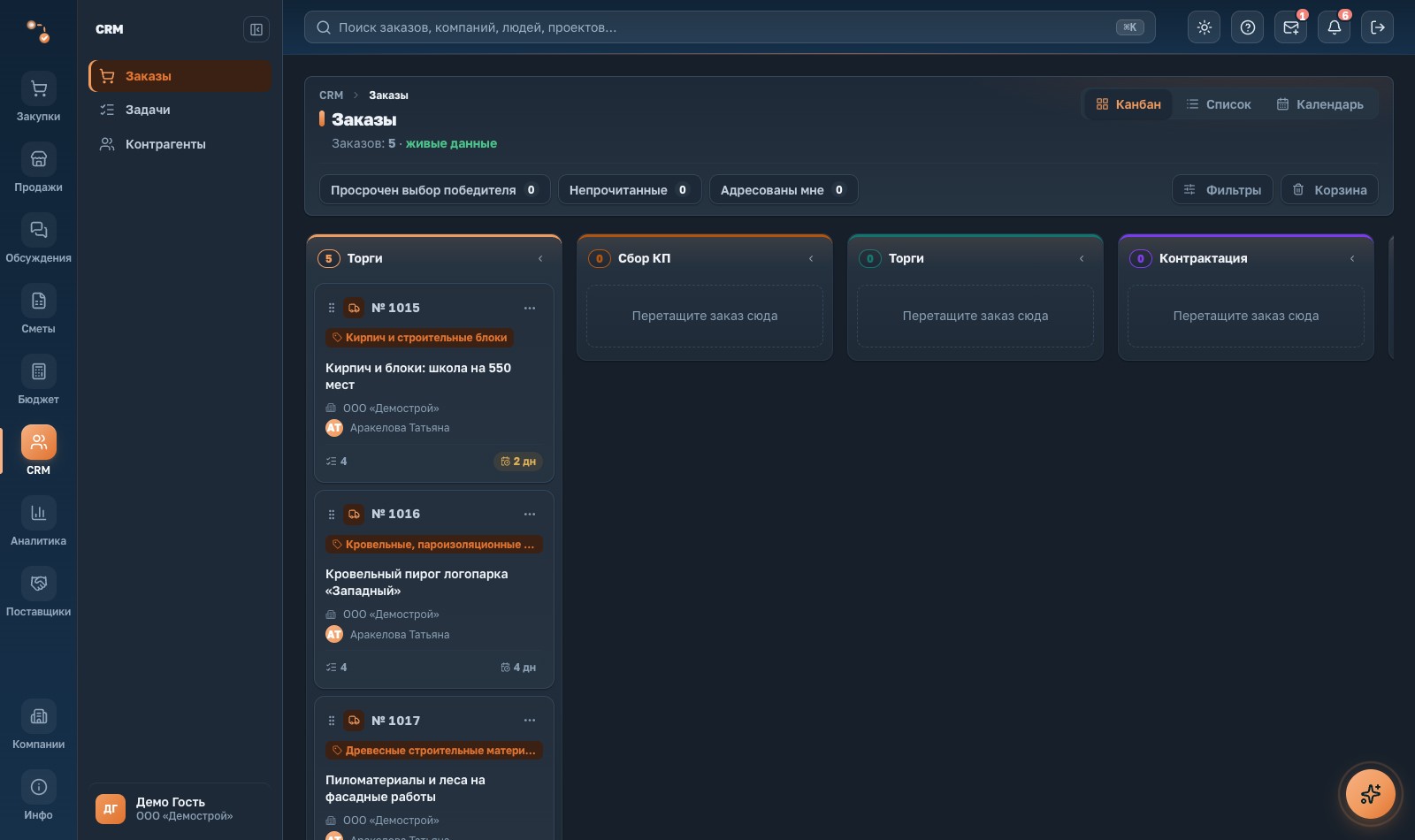Open the Аналитика module
Image resolution: width=1415 pixels, height=840 pixels.
[x=38, y=522]
